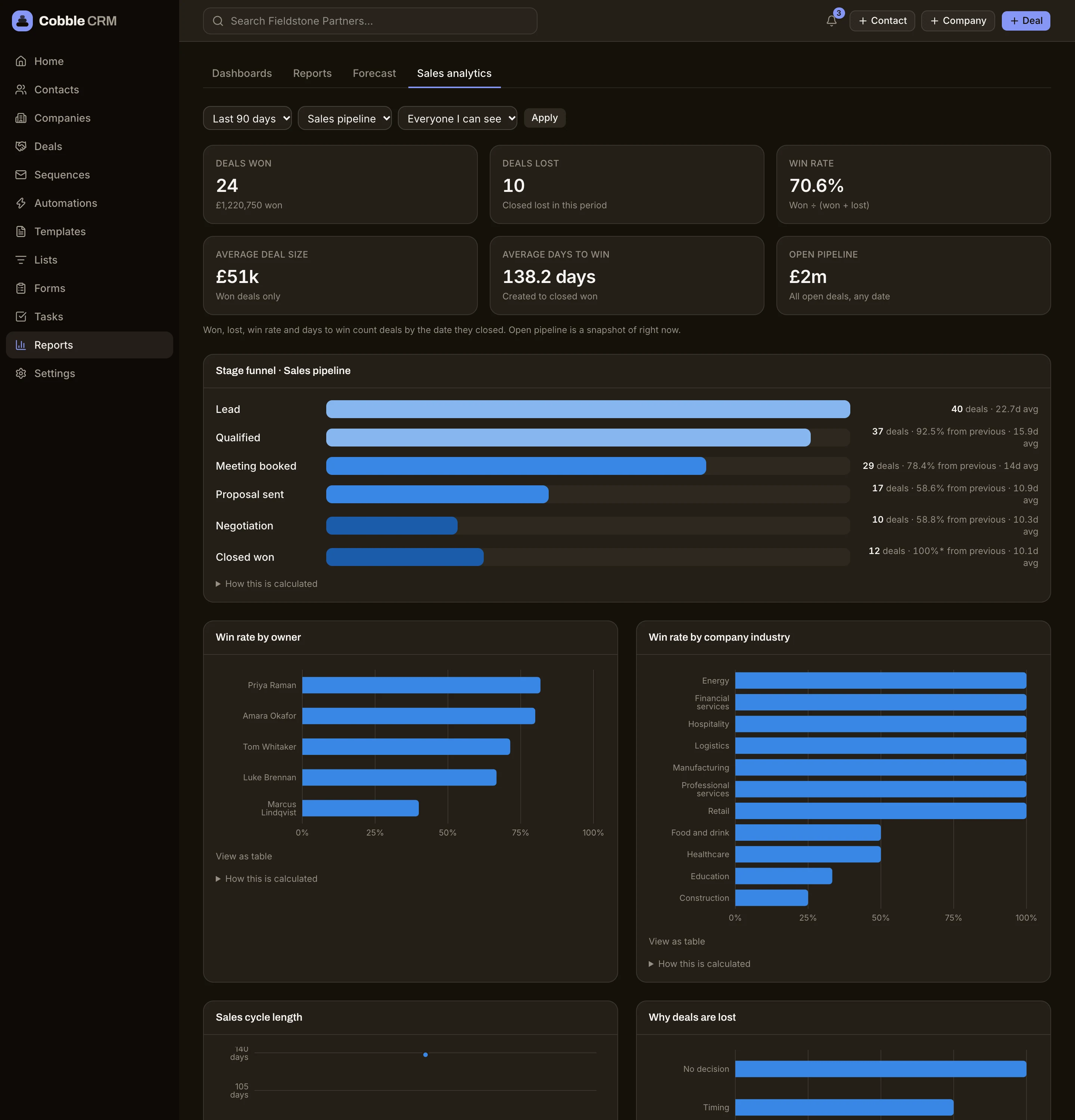Click the Sequences envelope icon
This screenshot has width=1075, height=1120.
tap(21, 175)
